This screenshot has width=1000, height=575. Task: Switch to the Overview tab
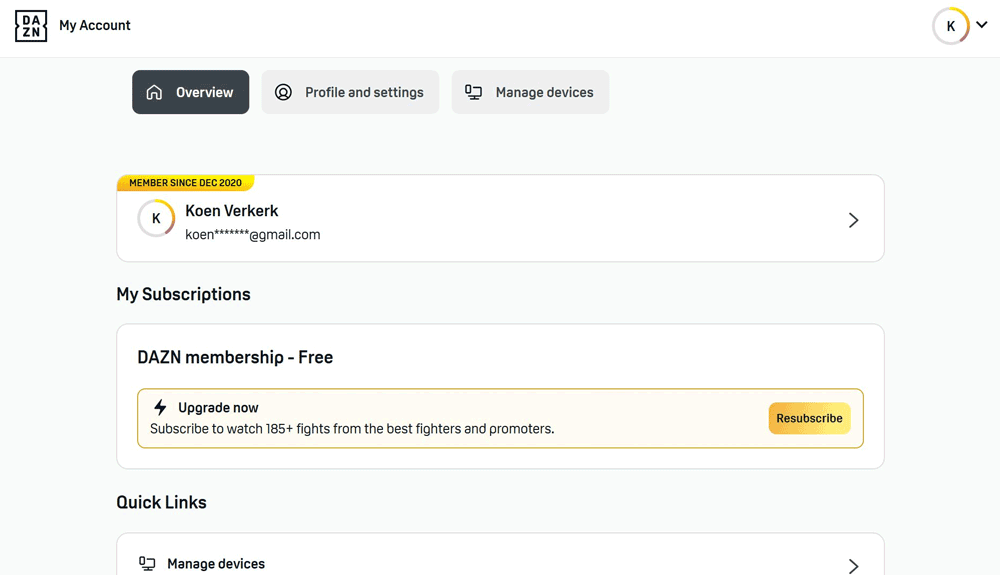pyautogui.click(x=191, y=92)
